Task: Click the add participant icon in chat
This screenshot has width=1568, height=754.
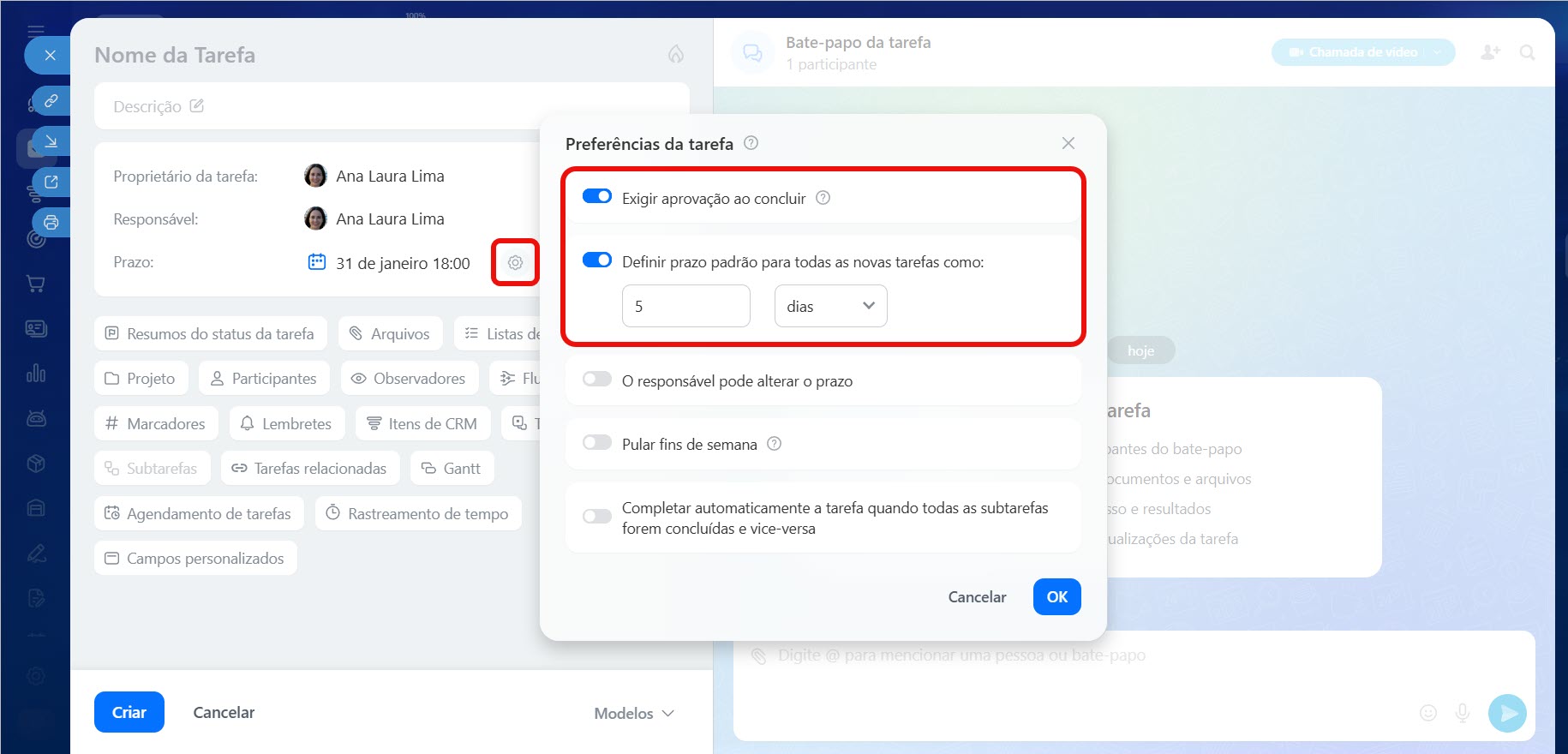Action: pos(1490,52)
